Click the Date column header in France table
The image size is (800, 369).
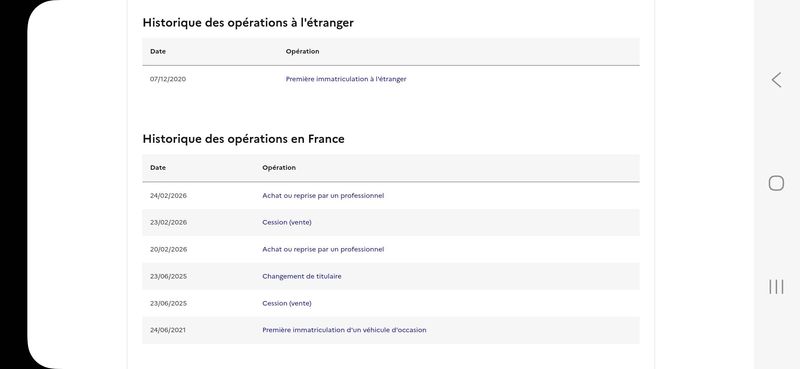click(158, 167)
